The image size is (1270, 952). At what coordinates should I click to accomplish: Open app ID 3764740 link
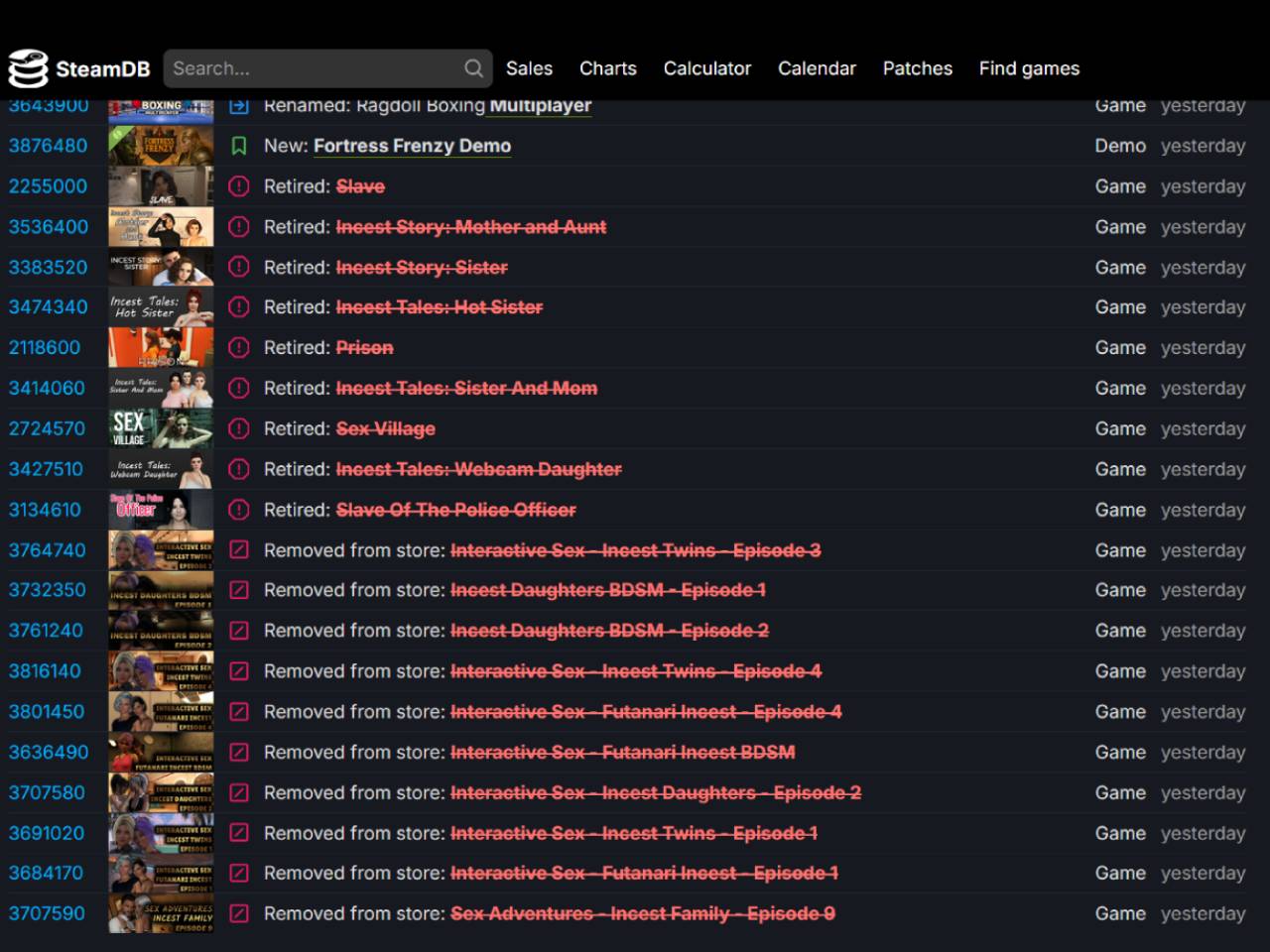tap(47, 550)
